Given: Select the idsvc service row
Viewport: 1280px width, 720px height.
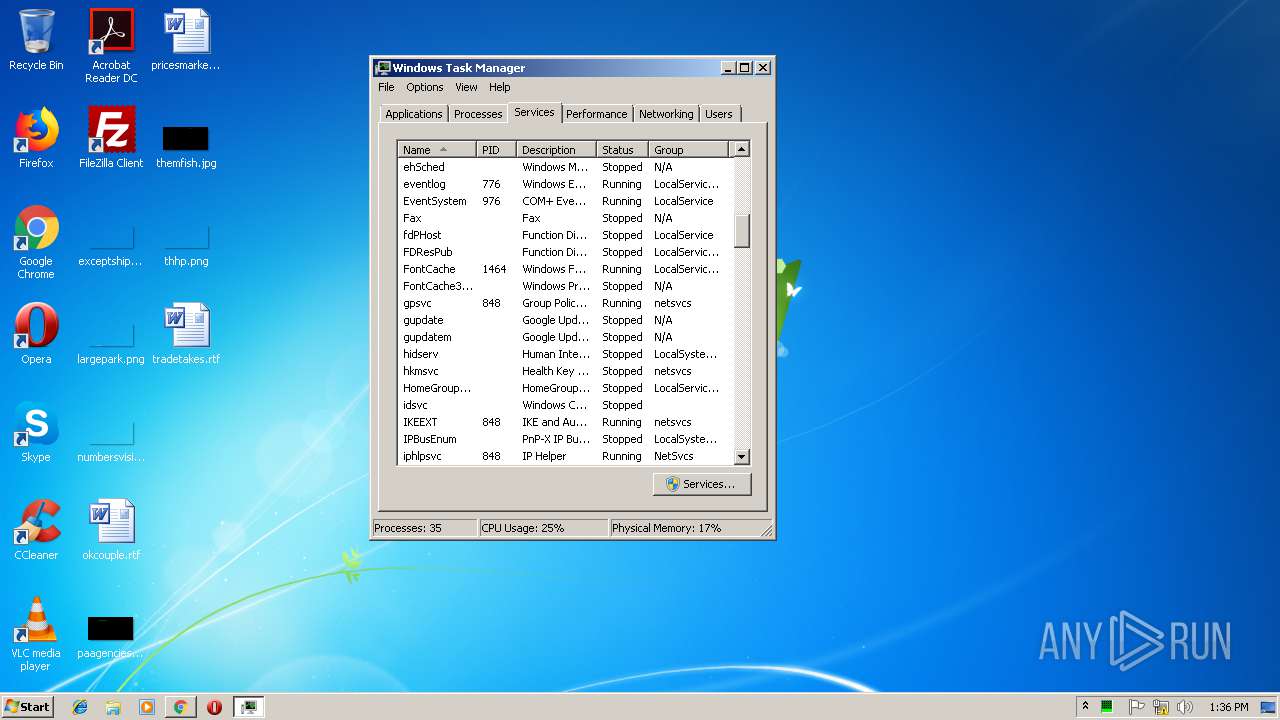Looking at the screenshot, I should pos(565,405).
